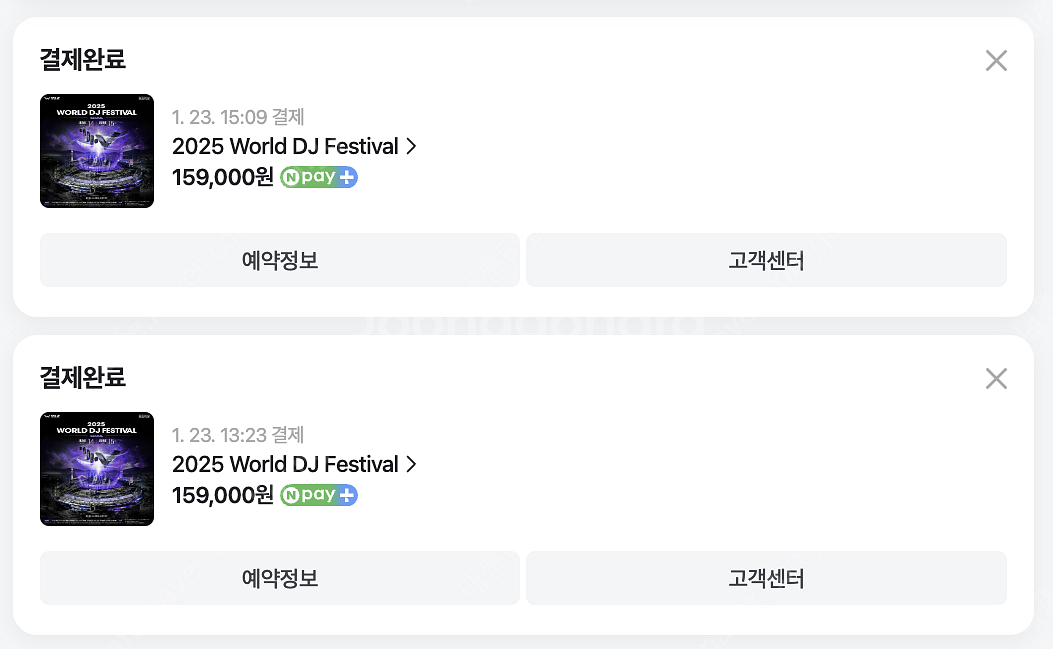Dismiss the 15:09 payment card with X
The width and height of the screenshot is (1053, 649).
coord(996,61)
